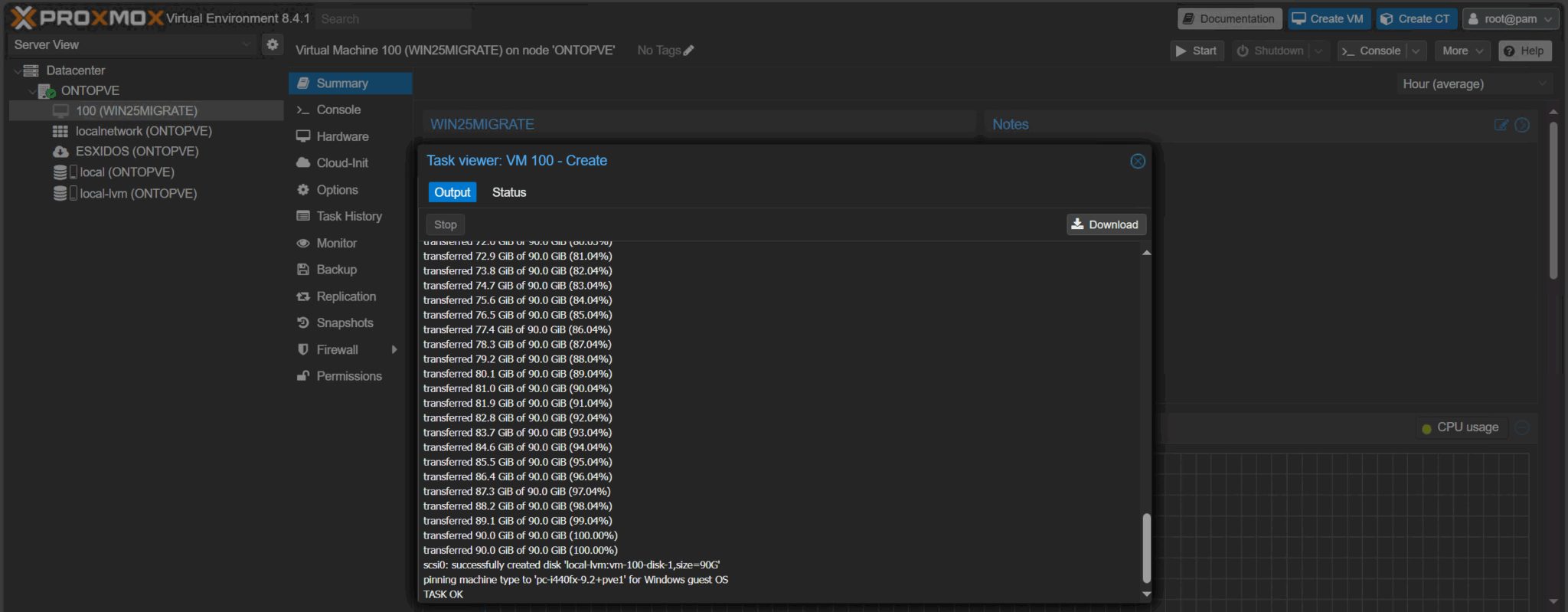Close the Task viewer dialog

pos(1138,161)
